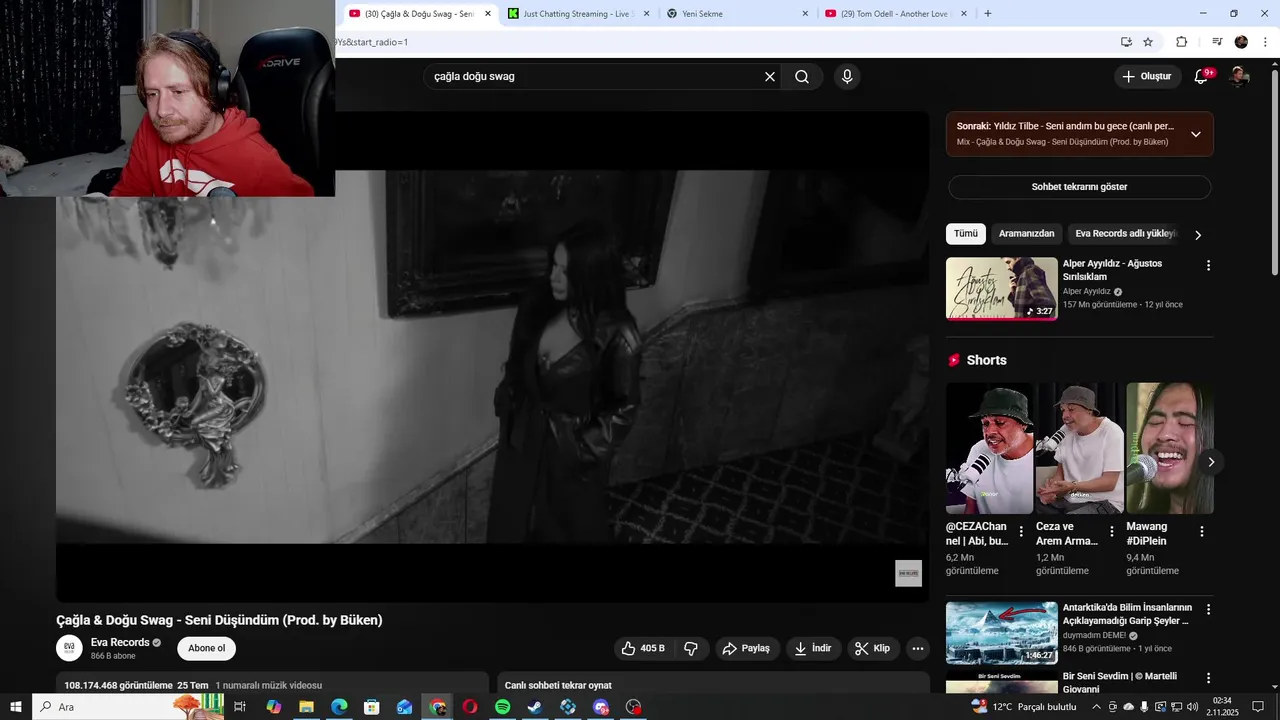1280x720 pixels.
Task: Open the media controls icon in Chrome toolbar
Action: point(1217,42)
